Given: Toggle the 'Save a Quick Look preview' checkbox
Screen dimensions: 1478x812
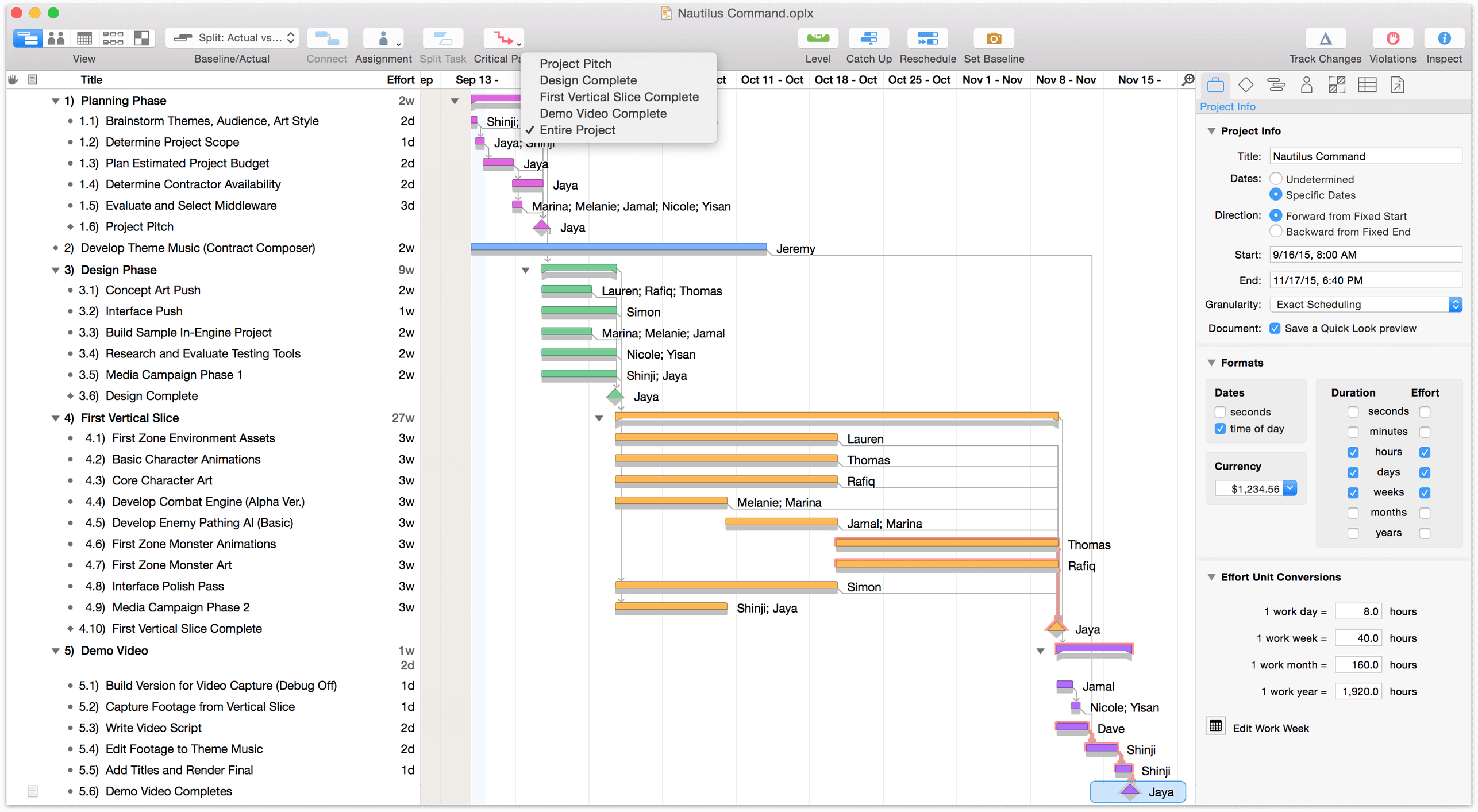Looking at the screenshot, I should click(1274, 328).
